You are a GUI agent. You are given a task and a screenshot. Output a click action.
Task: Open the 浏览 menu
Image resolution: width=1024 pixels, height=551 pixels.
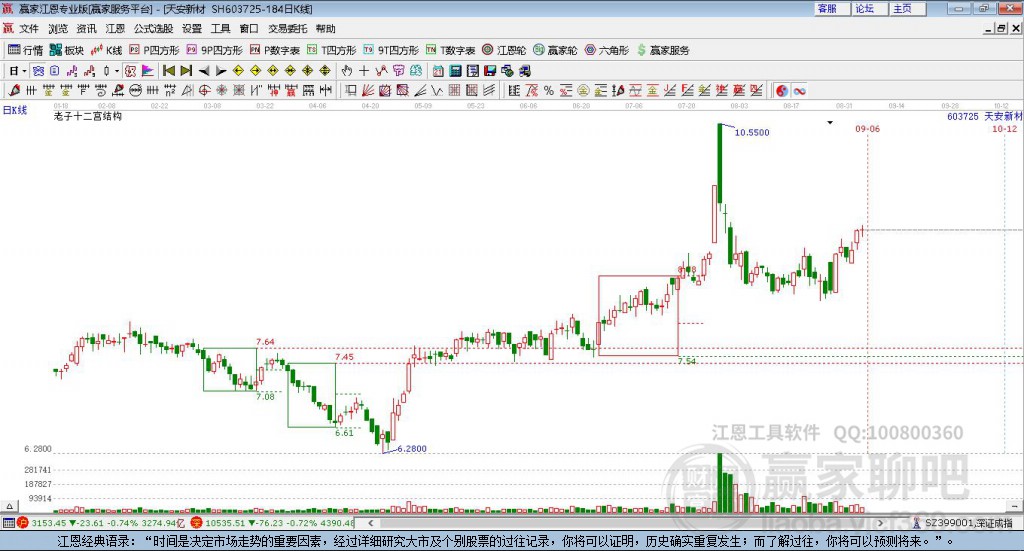pyautogui.click(x=57, y=29)
